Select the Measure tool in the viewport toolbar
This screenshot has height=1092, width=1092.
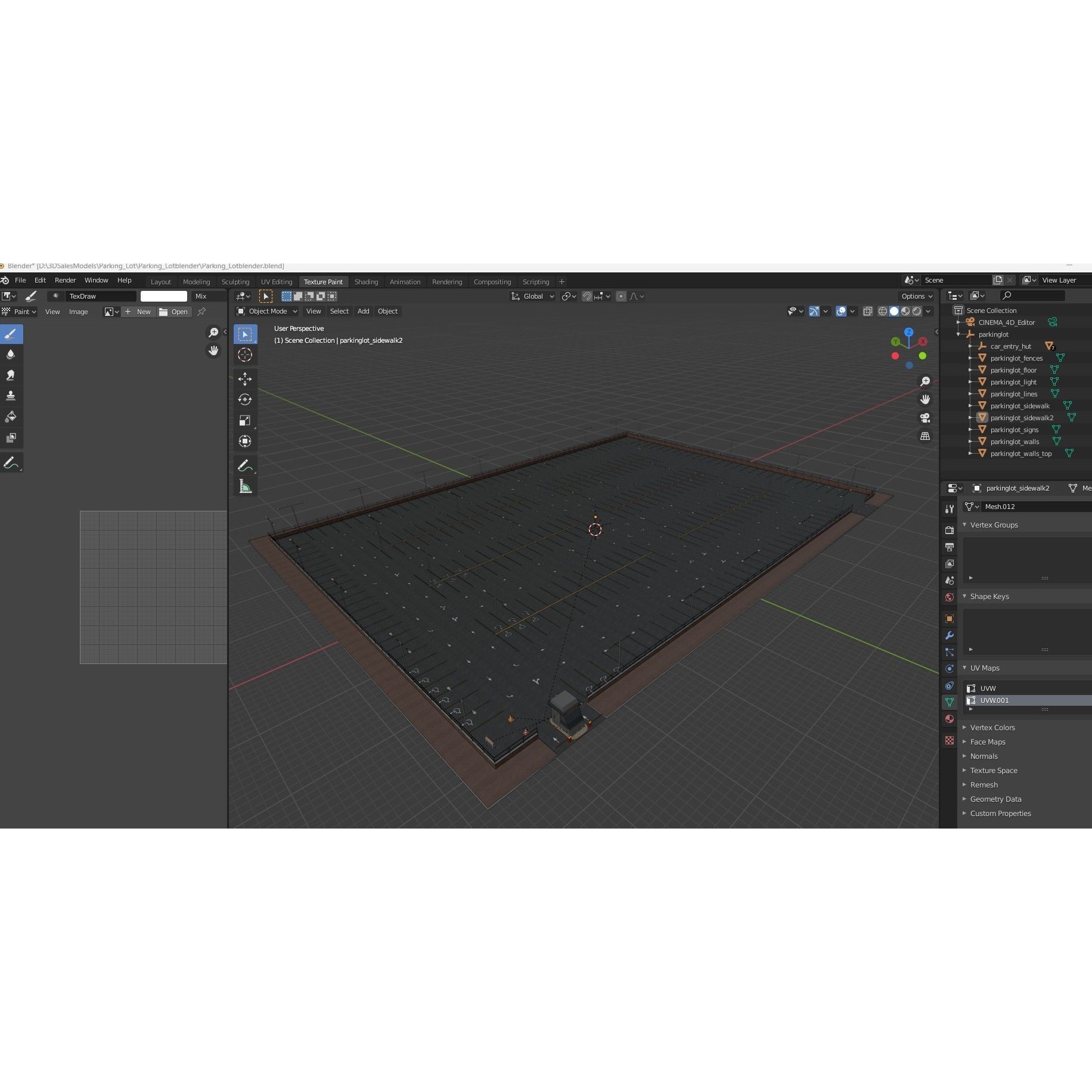click(x=245, y=486)
